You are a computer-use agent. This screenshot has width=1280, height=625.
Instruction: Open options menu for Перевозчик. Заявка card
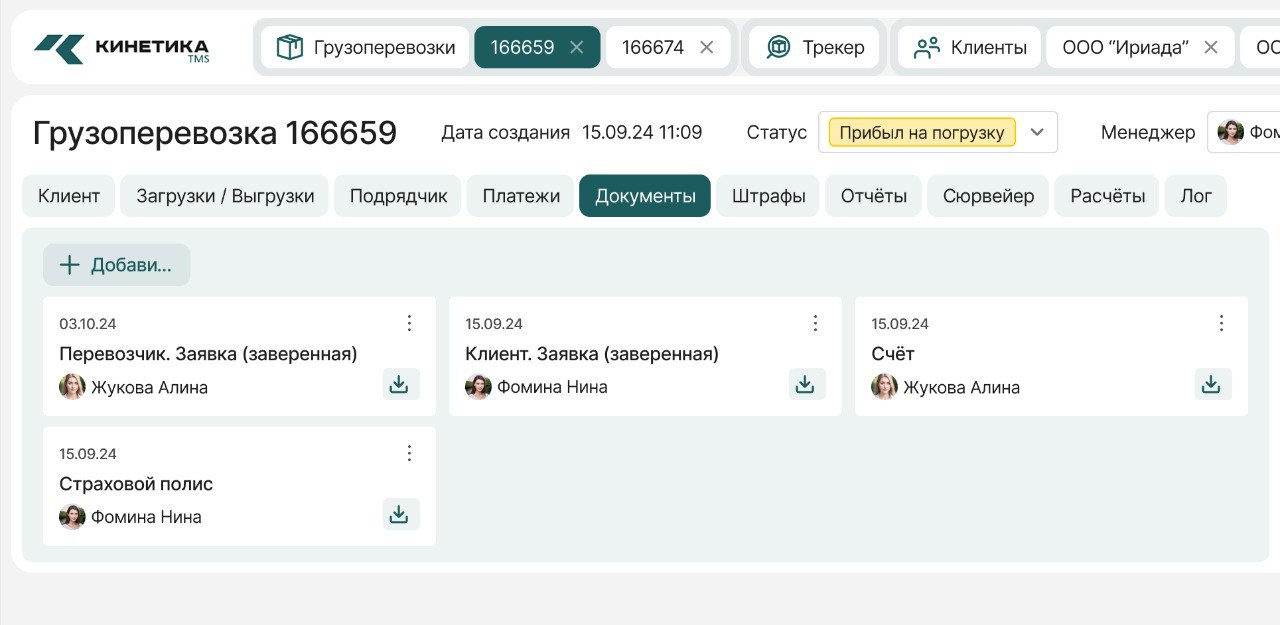point(409,323)
